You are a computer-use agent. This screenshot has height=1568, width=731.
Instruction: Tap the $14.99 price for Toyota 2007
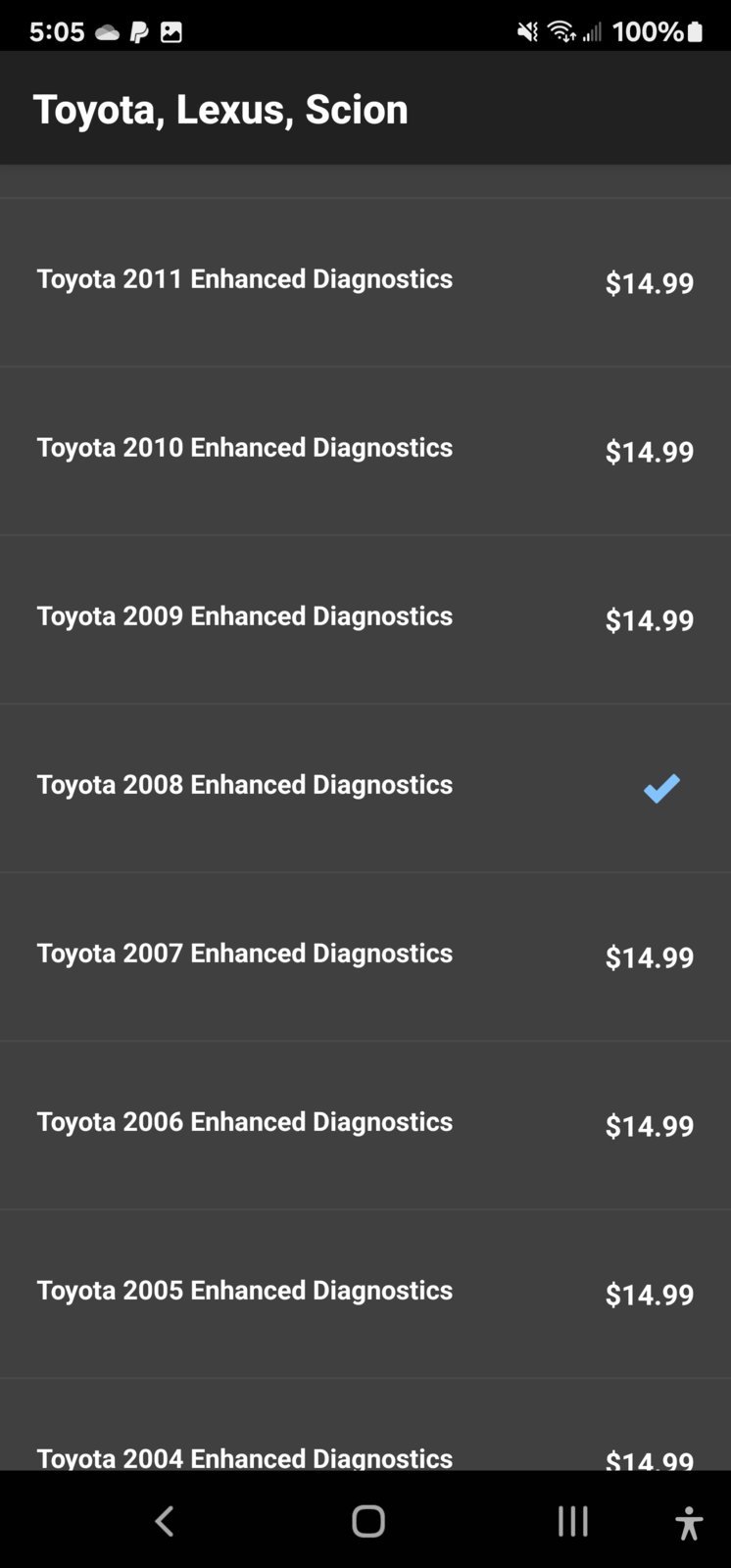pos(649,957)
